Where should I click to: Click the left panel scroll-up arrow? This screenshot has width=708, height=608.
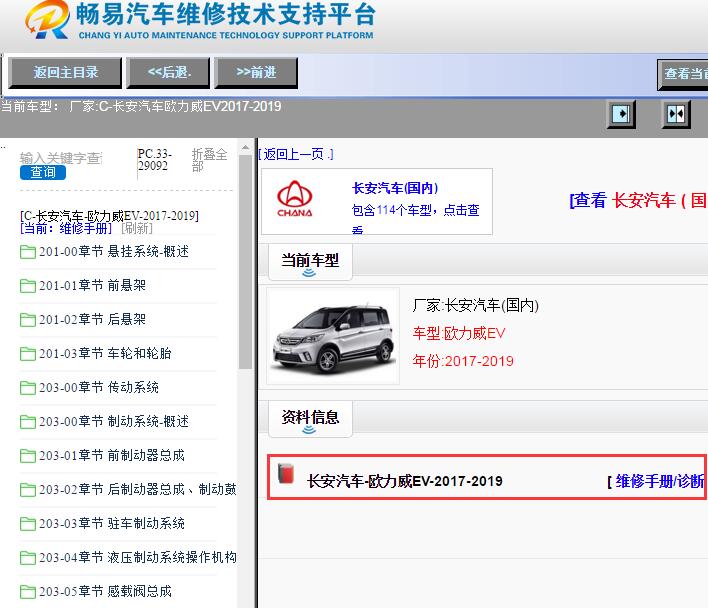tap(245, 148)
